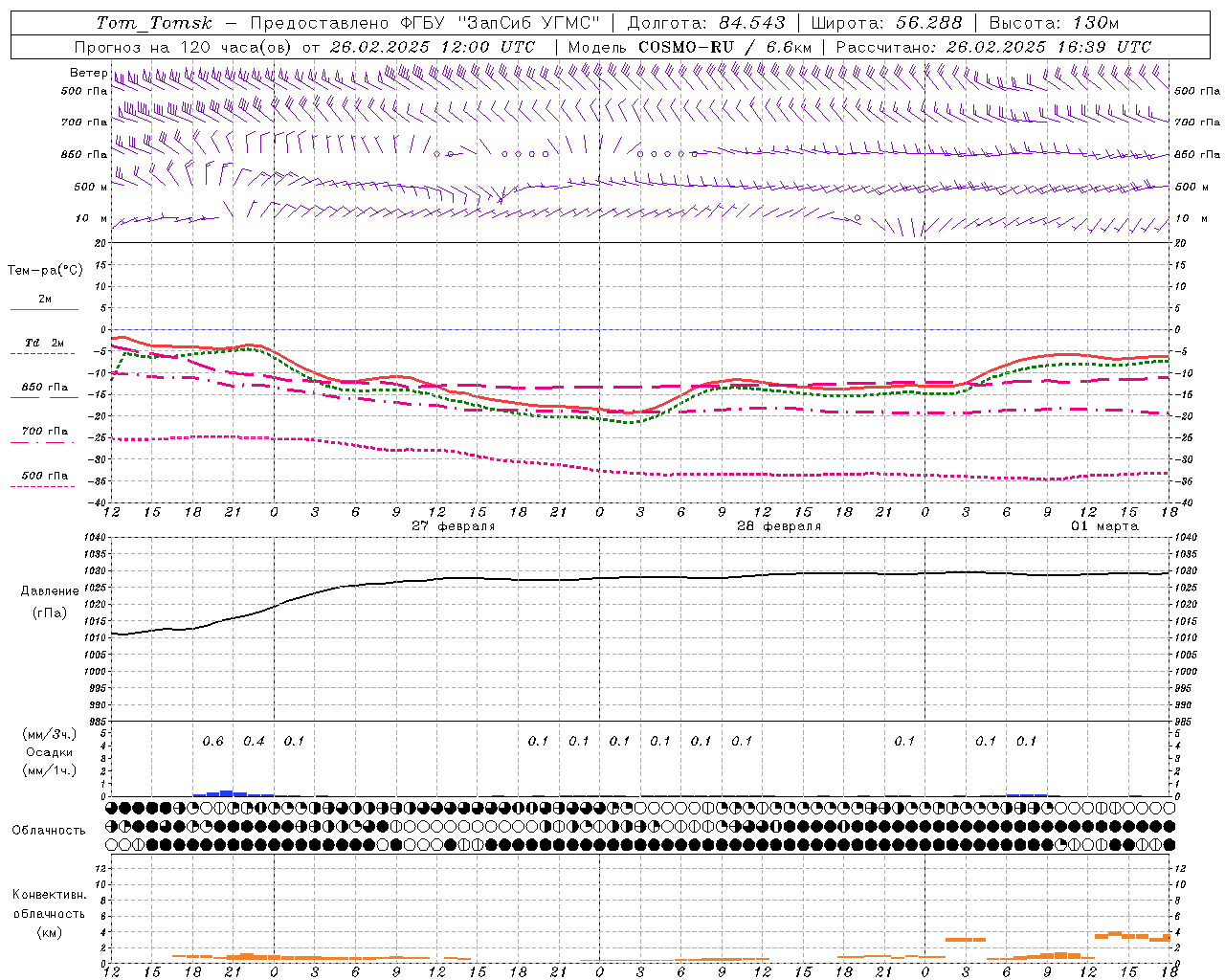Click the Высота: 130м header field

1053,23
